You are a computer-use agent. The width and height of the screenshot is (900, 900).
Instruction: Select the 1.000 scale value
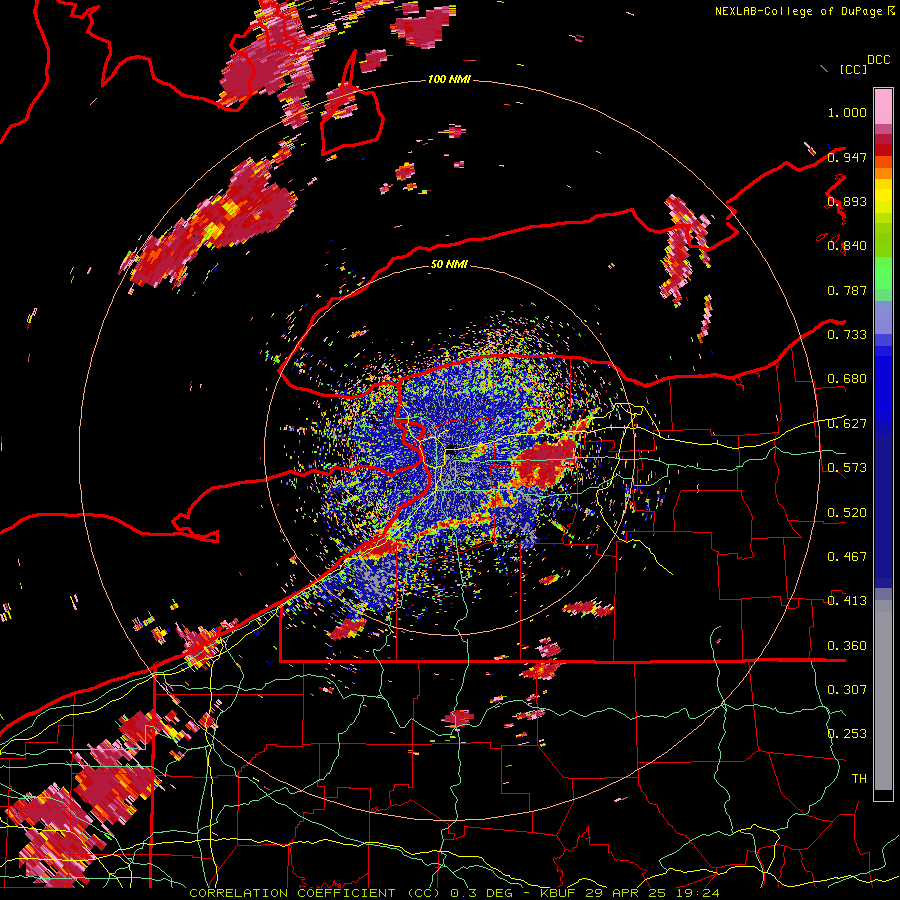pos(847,112)
